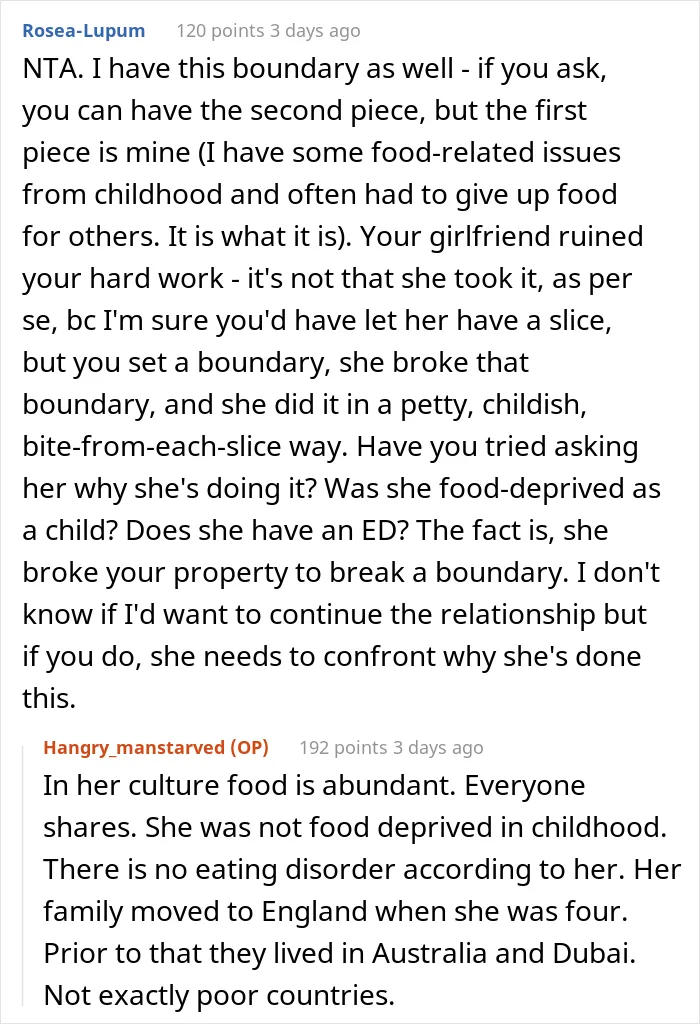The image size is (700, 1024).
Task: Click the 120 points score
Action: coord(220,31)
